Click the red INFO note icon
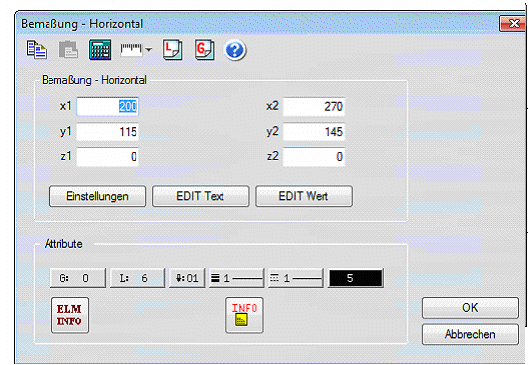The height and width of the screenshot is (365, 529). (244, 315)
